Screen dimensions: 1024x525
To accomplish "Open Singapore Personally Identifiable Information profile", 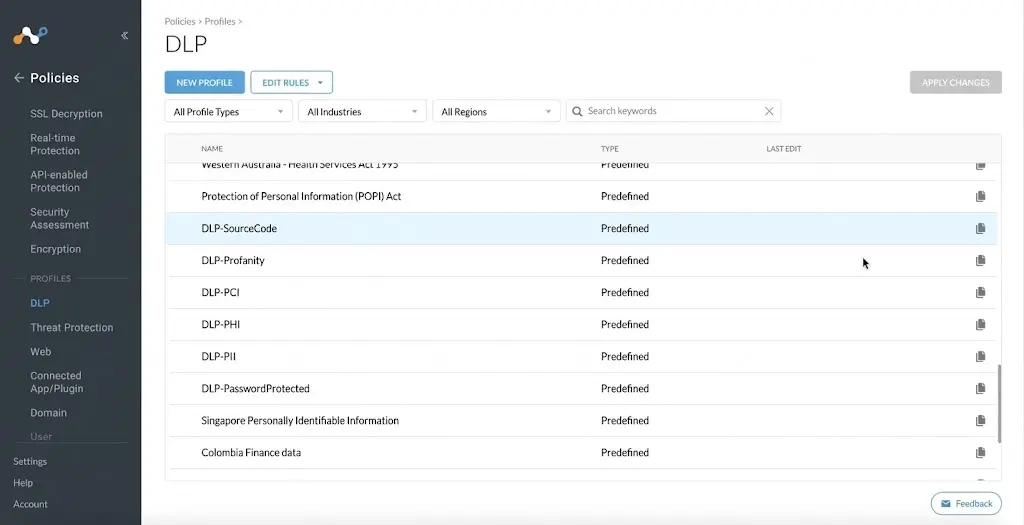I will [300, 421].
